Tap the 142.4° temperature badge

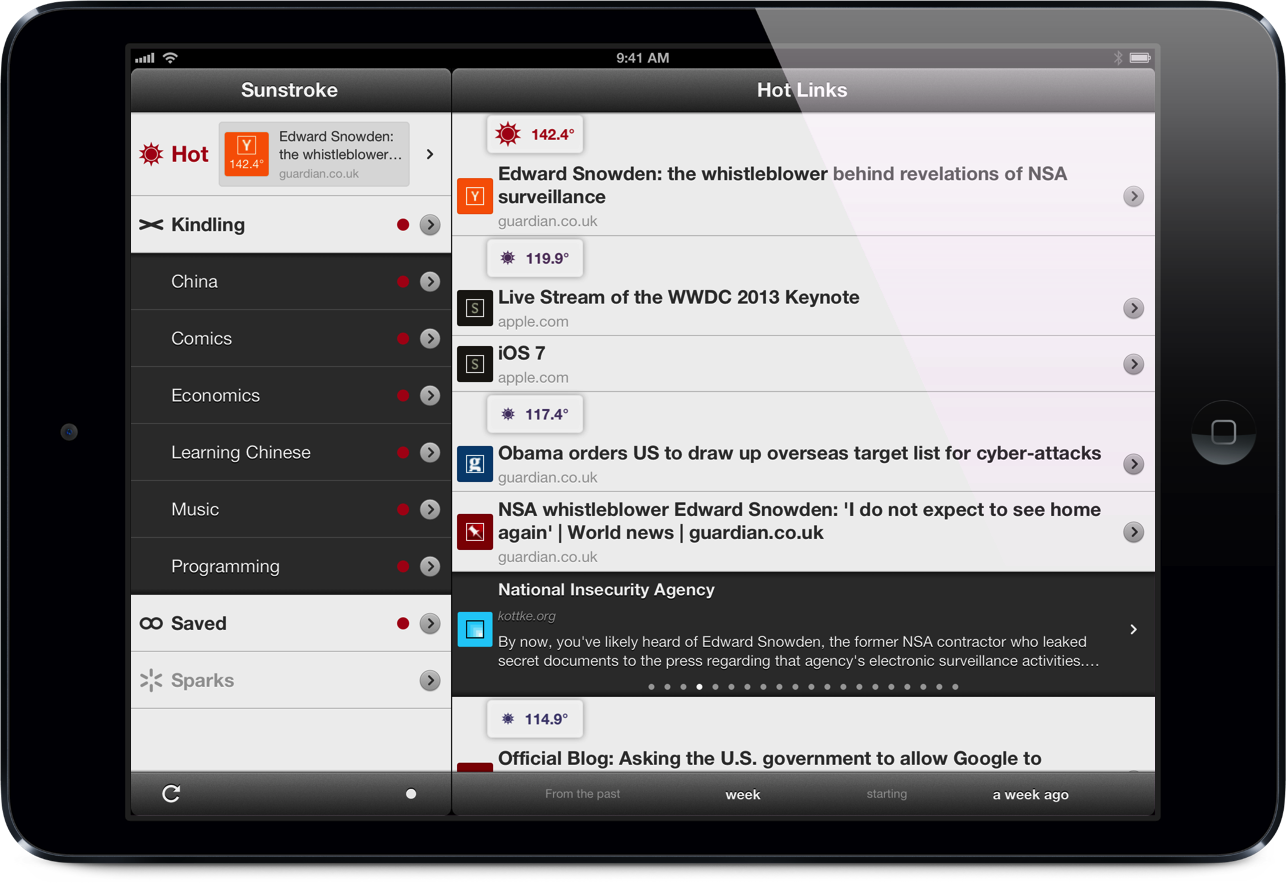pos(535,134)
